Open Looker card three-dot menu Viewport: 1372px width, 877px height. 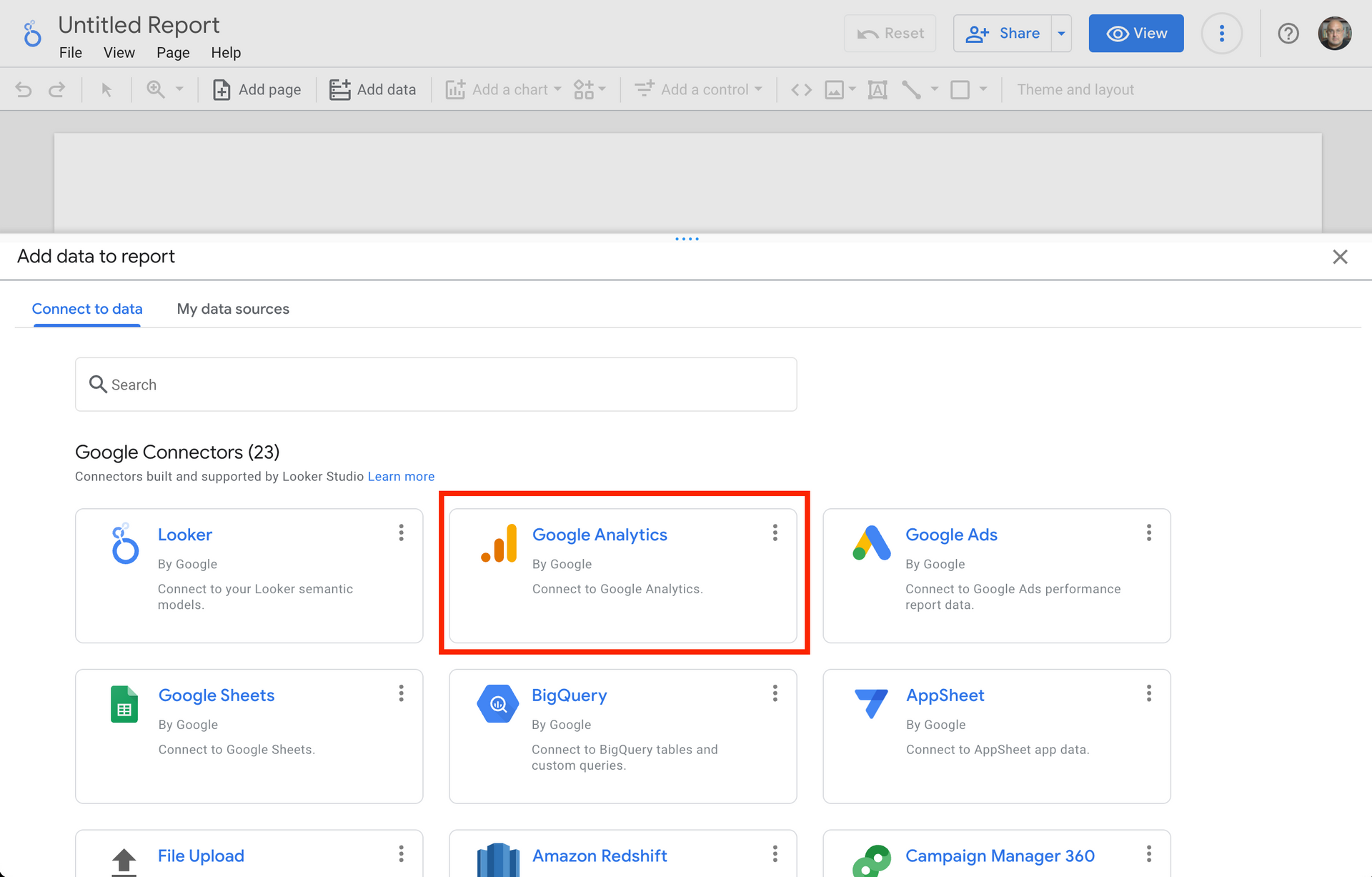click(x=401, y=533)
